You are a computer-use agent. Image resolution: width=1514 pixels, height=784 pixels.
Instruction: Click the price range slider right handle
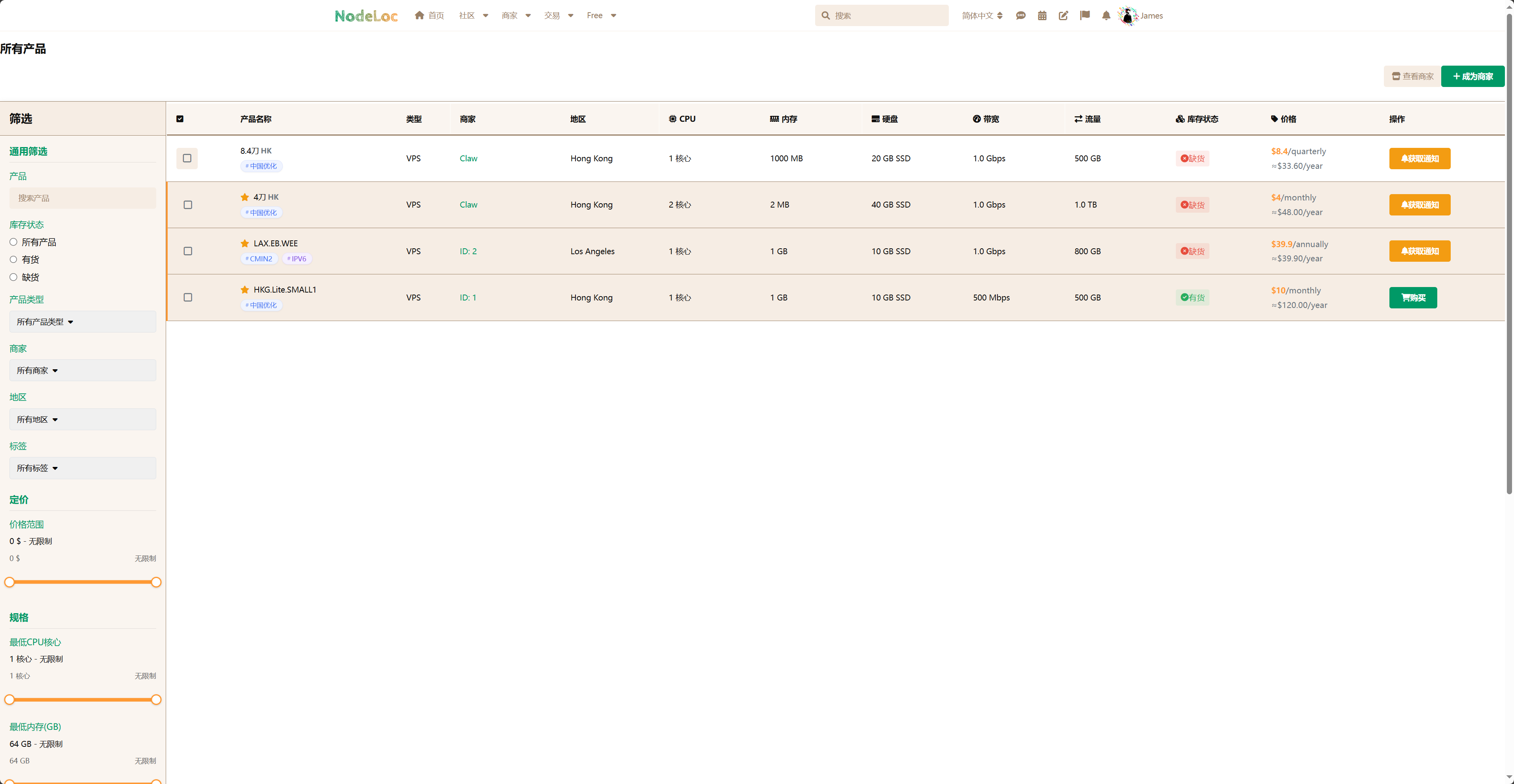click(x=156, y=582)
